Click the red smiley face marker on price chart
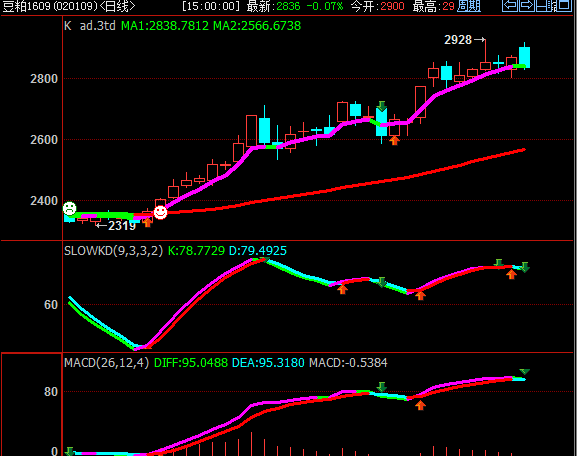This screenshot has height=456, width=577. coord(160,213)
